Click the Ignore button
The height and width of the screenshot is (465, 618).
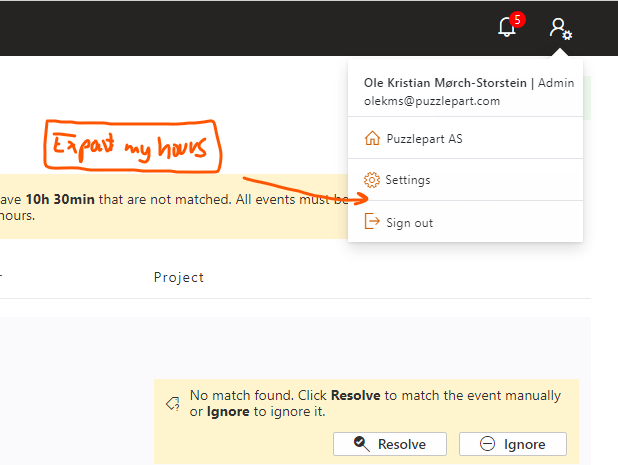coord(513,444)
